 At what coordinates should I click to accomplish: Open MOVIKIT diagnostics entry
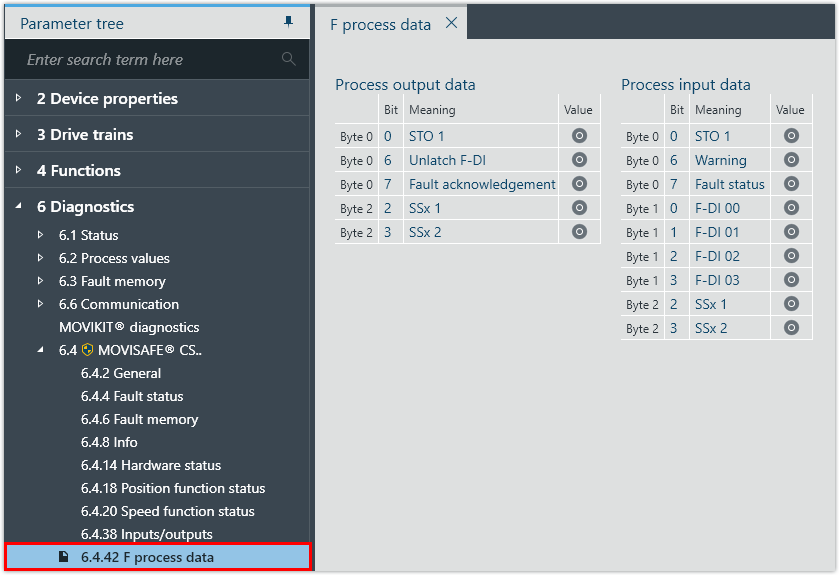point(129,327)
